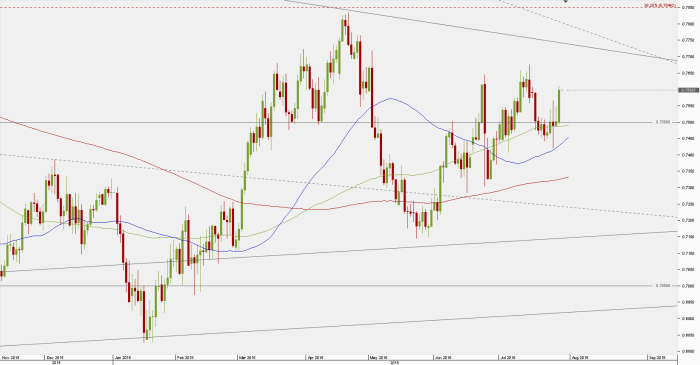Click the Sep 2016 time axis label
Image resolution: width=700 pixels, height=365 pixels.
click(657, 357)
